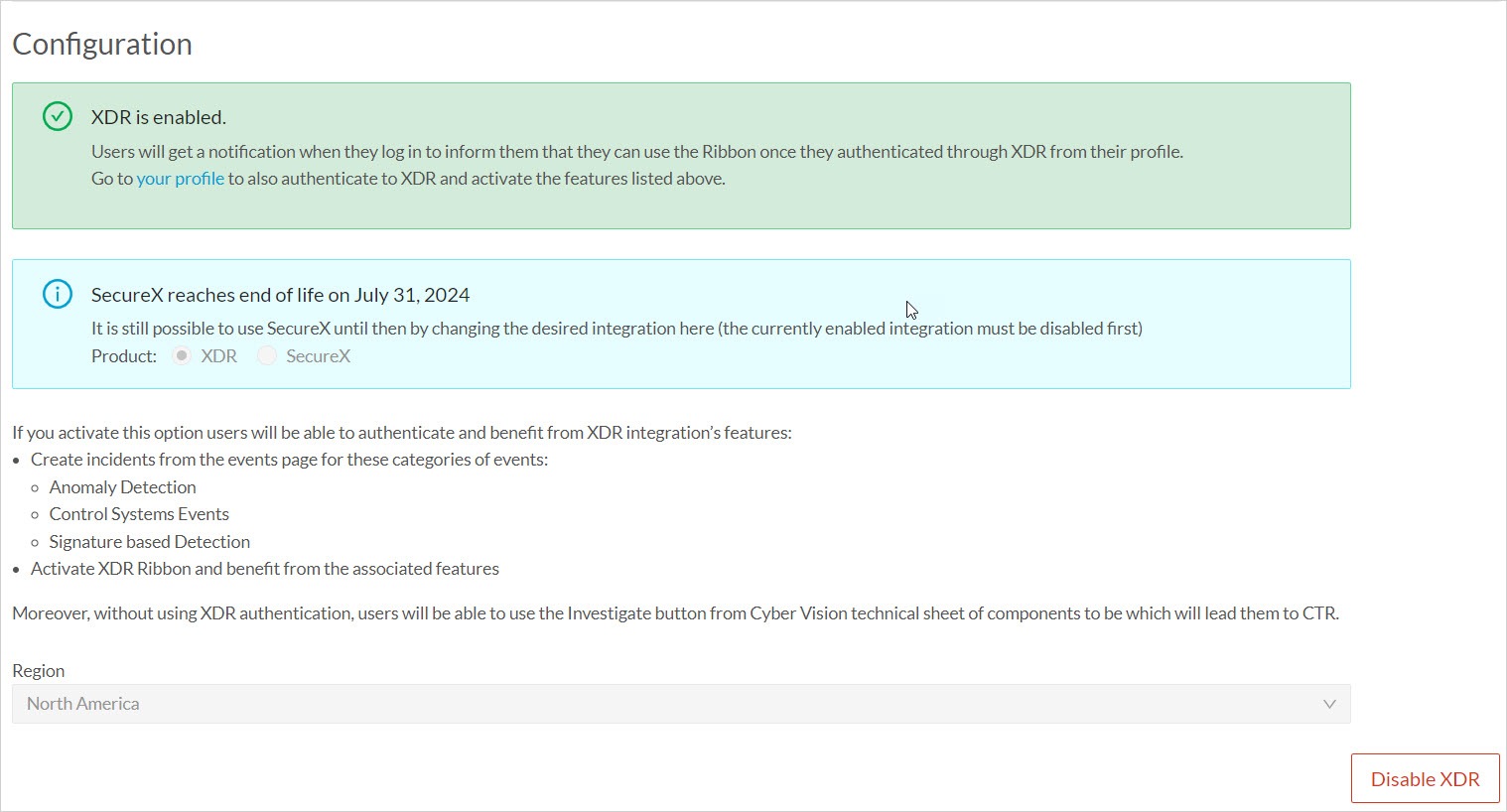Click the Product label in the notice
This screenshot has width=1507, height=812.
point(123,355)
